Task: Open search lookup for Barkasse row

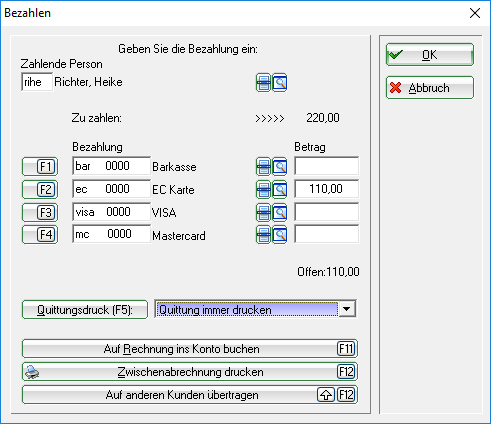Action: click(280, 166)
